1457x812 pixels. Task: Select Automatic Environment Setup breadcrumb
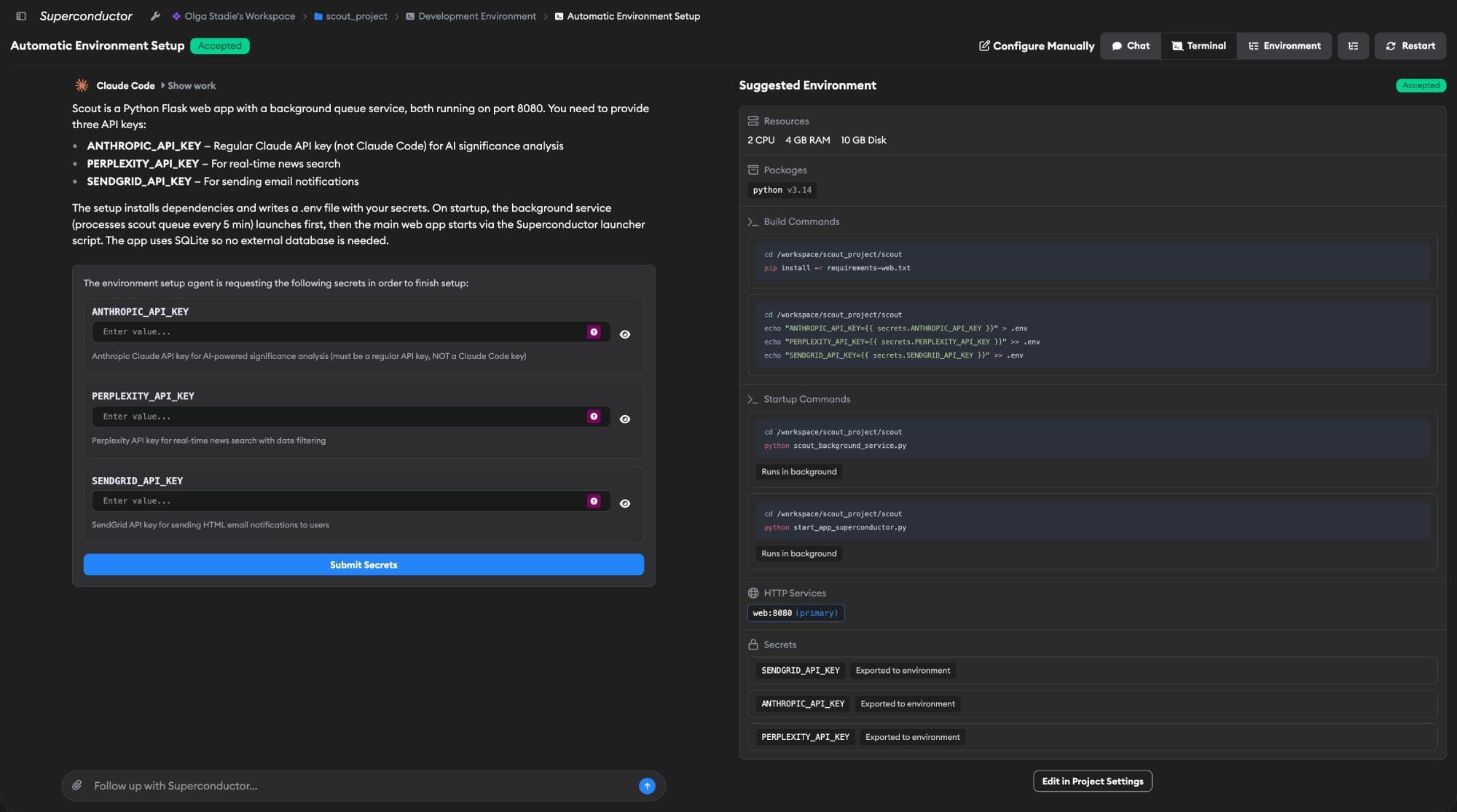coord(627,16)
